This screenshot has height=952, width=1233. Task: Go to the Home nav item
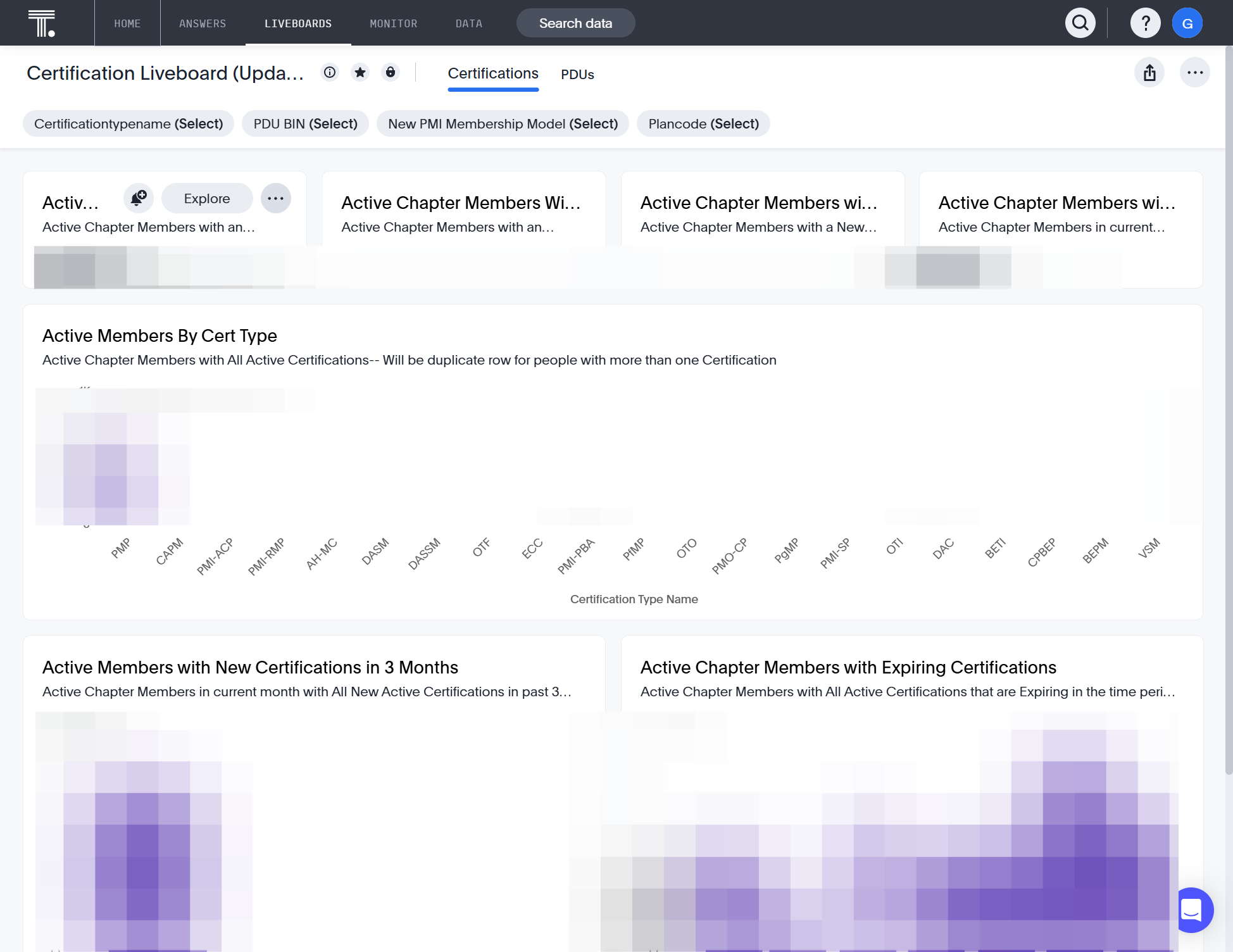[127, 23]
